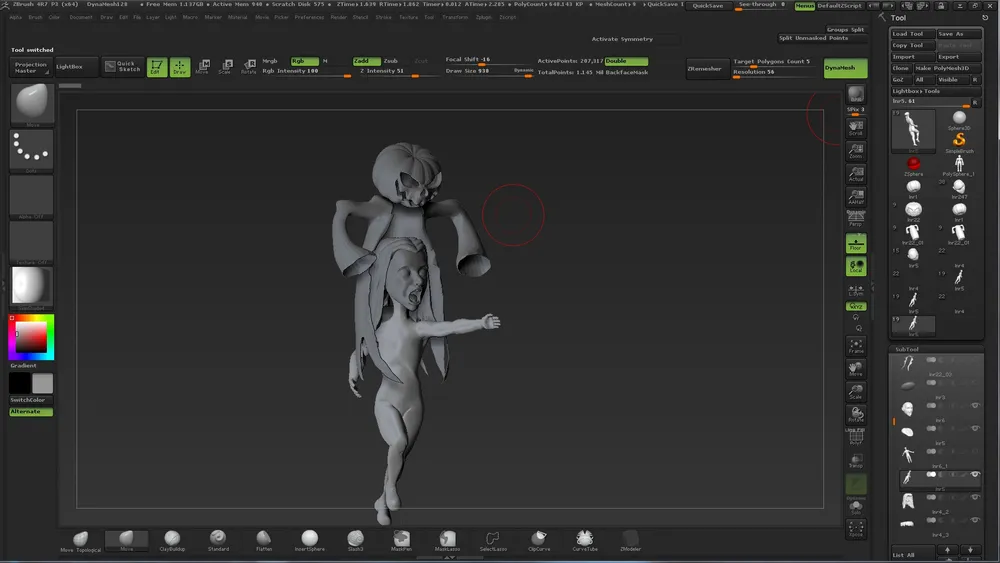Click the Scale transform mode icon
The height and width of the screenshot is (563, 1000).
226,67
